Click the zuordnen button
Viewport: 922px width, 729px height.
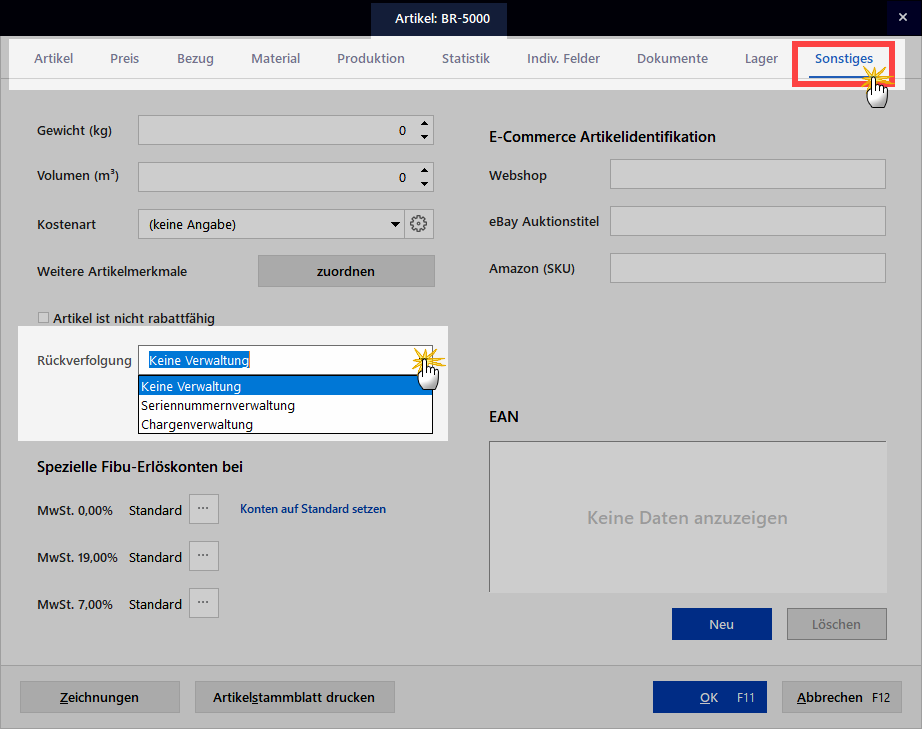346,271
